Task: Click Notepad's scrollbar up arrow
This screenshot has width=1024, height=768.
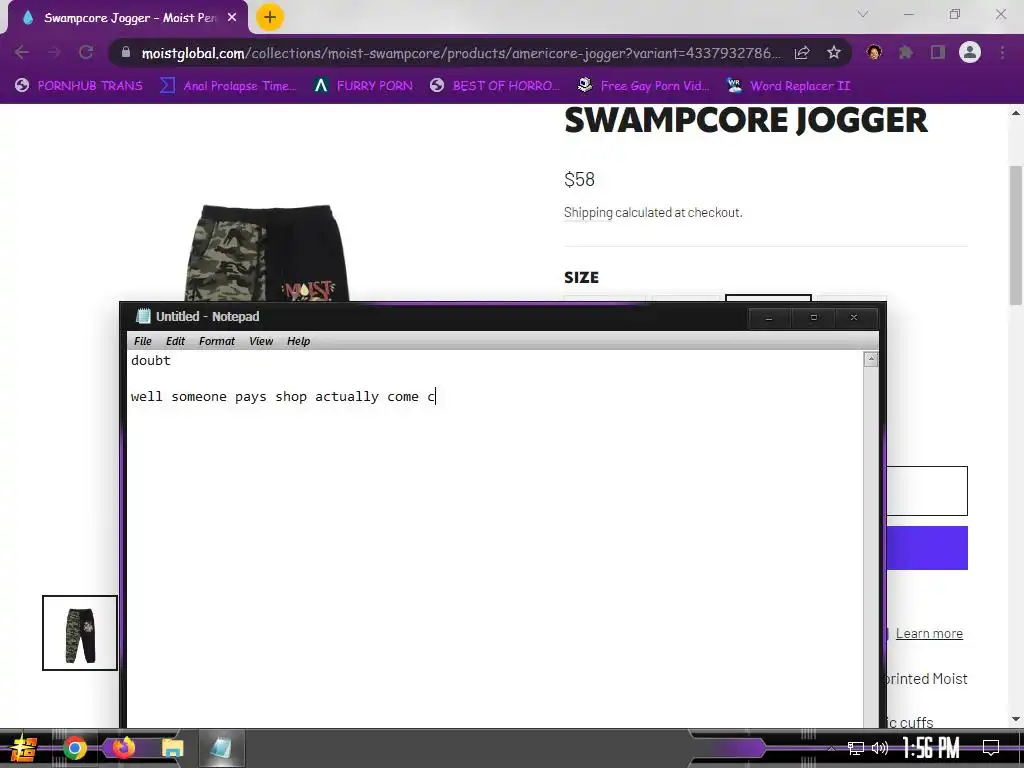Action: pos(871,359)
